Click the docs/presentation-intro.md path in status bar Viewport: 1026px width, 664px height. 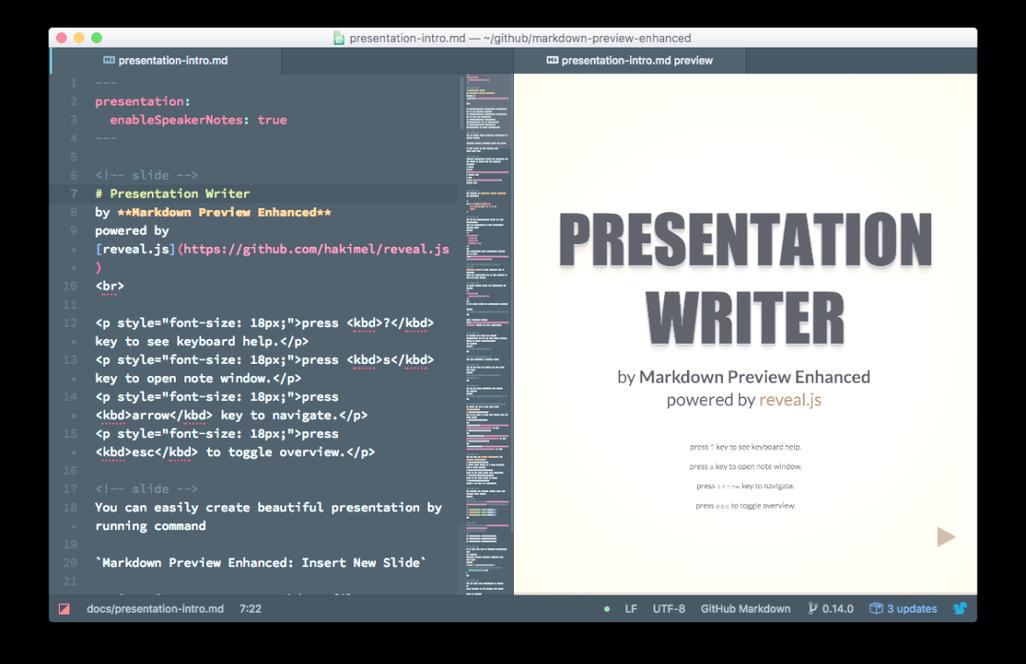tap(155, 609)
